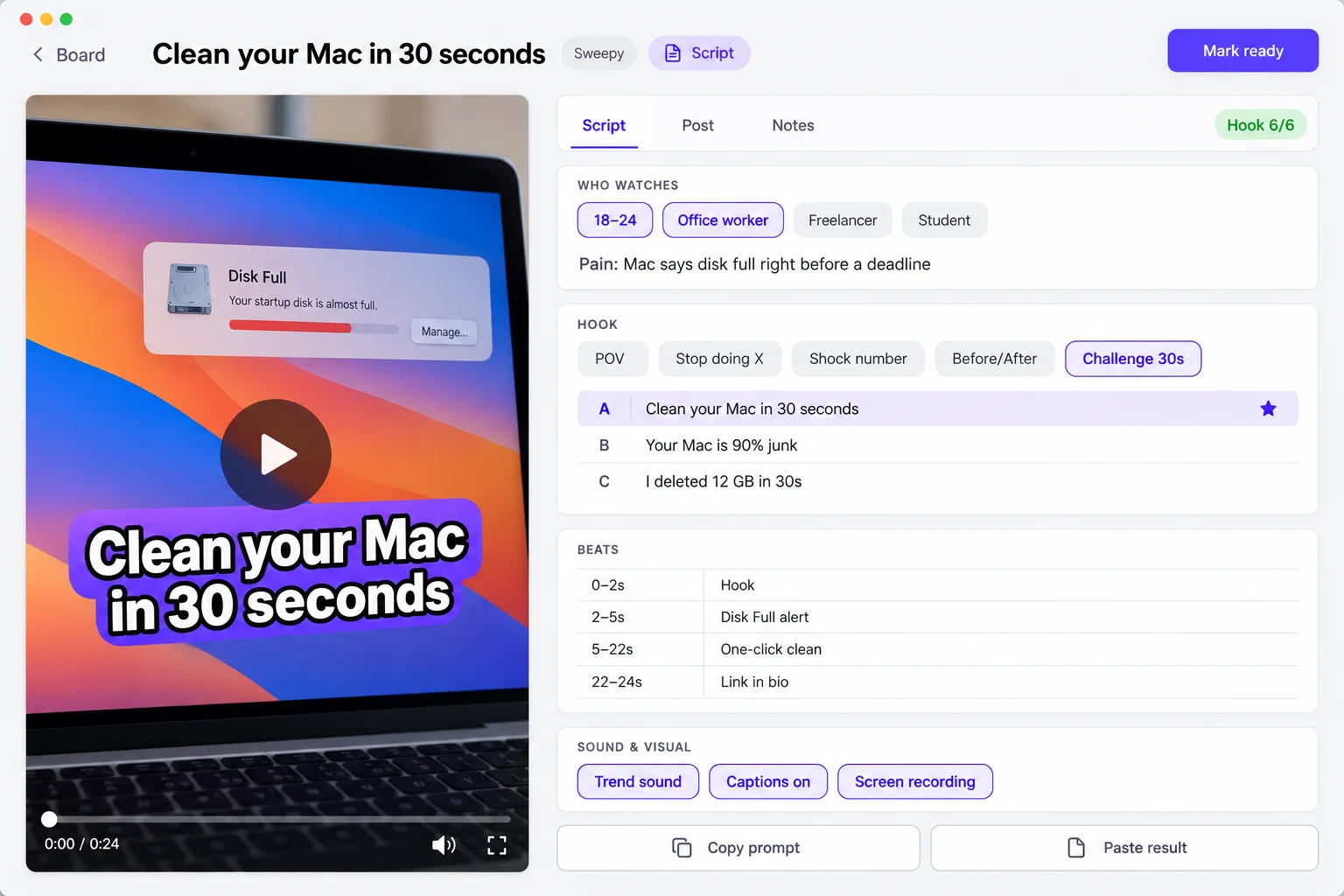Click the video progress slider handle
Screen dimensions: 1344x896
click(x=50, y=819)
